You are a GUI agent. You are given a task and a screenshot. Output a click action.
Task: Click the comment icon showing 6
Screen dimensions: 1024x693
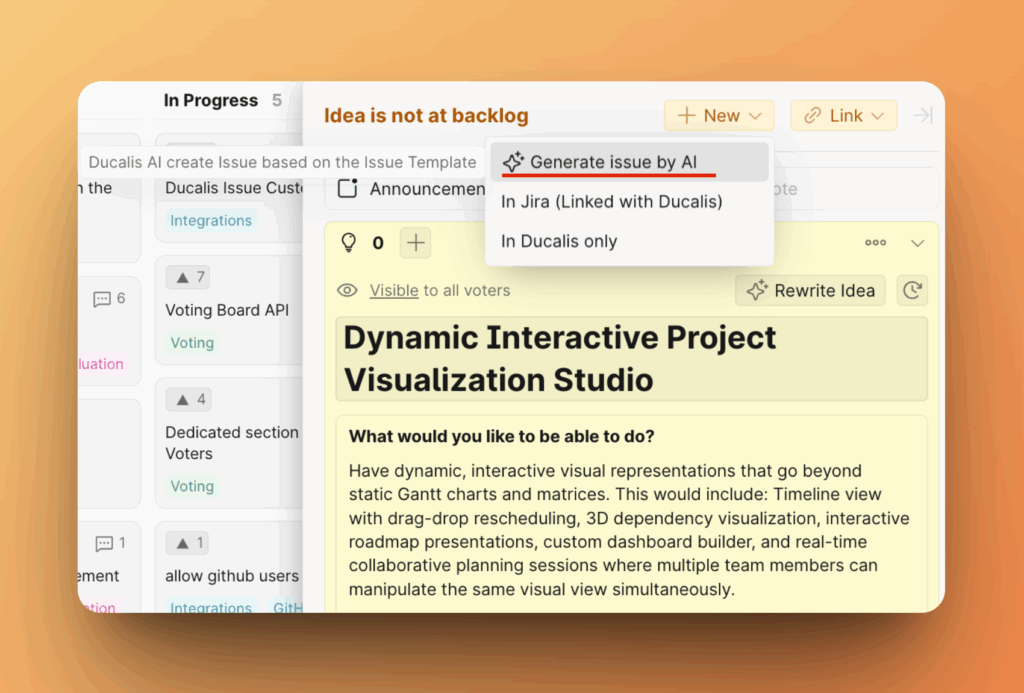coord(103,299)
